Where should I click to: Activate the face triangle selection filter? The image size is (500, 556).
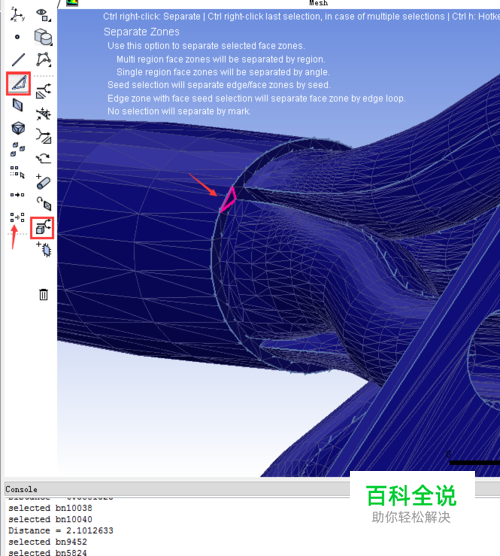pyautogui.click(x=18, y=83)
